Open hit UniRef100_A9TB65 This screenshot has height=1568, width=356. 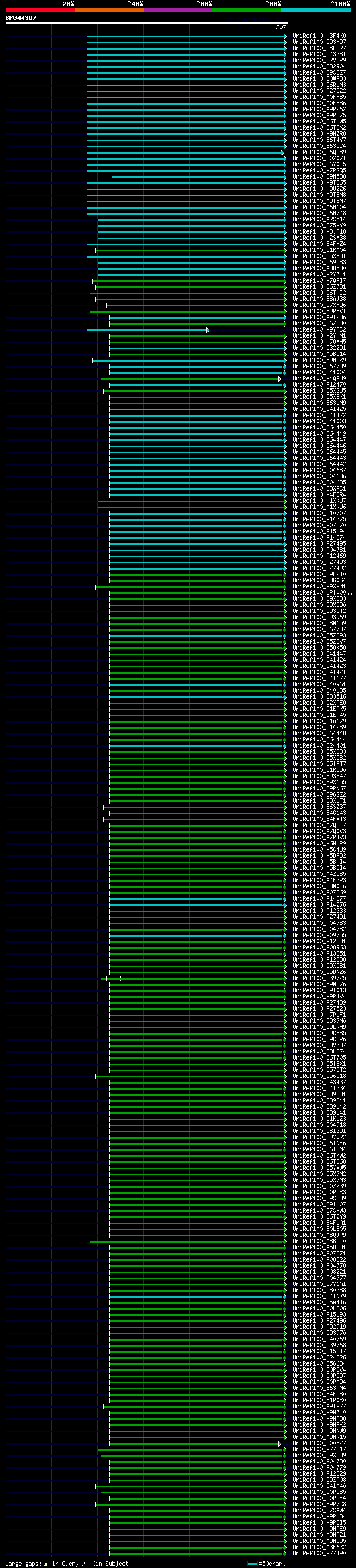(x=319, y=182)
